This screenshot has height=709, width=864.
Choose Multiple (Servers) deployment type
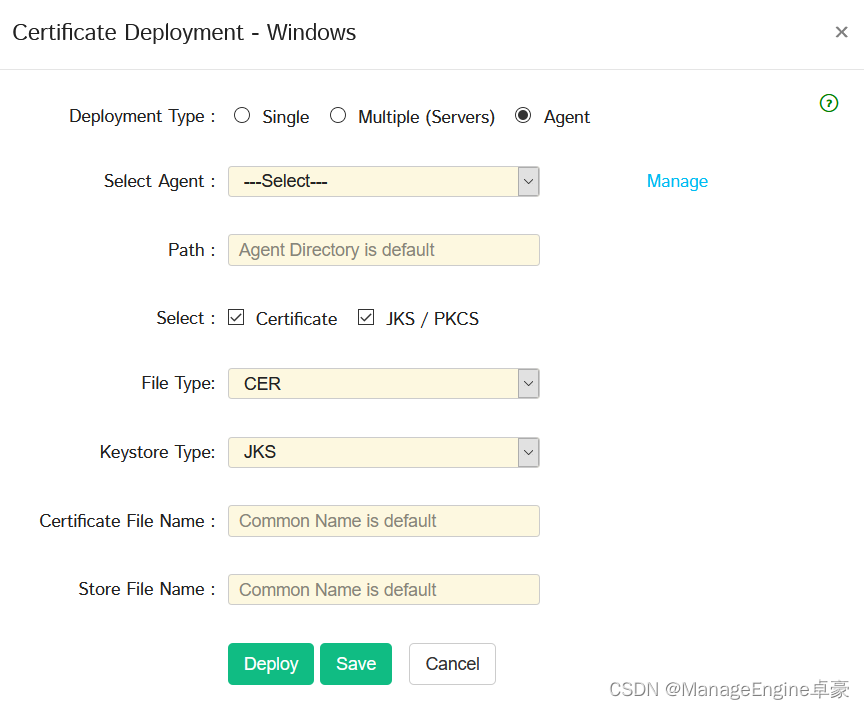[338, 116]
